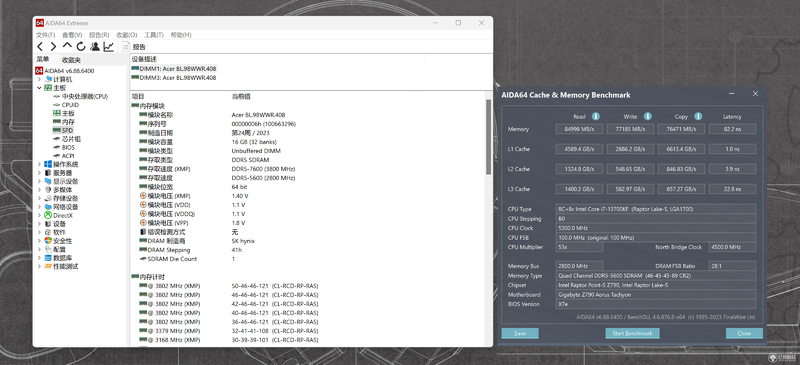Click the SDRAM Die Count row
The image size is (800, 365).
[x=306, y=259]
